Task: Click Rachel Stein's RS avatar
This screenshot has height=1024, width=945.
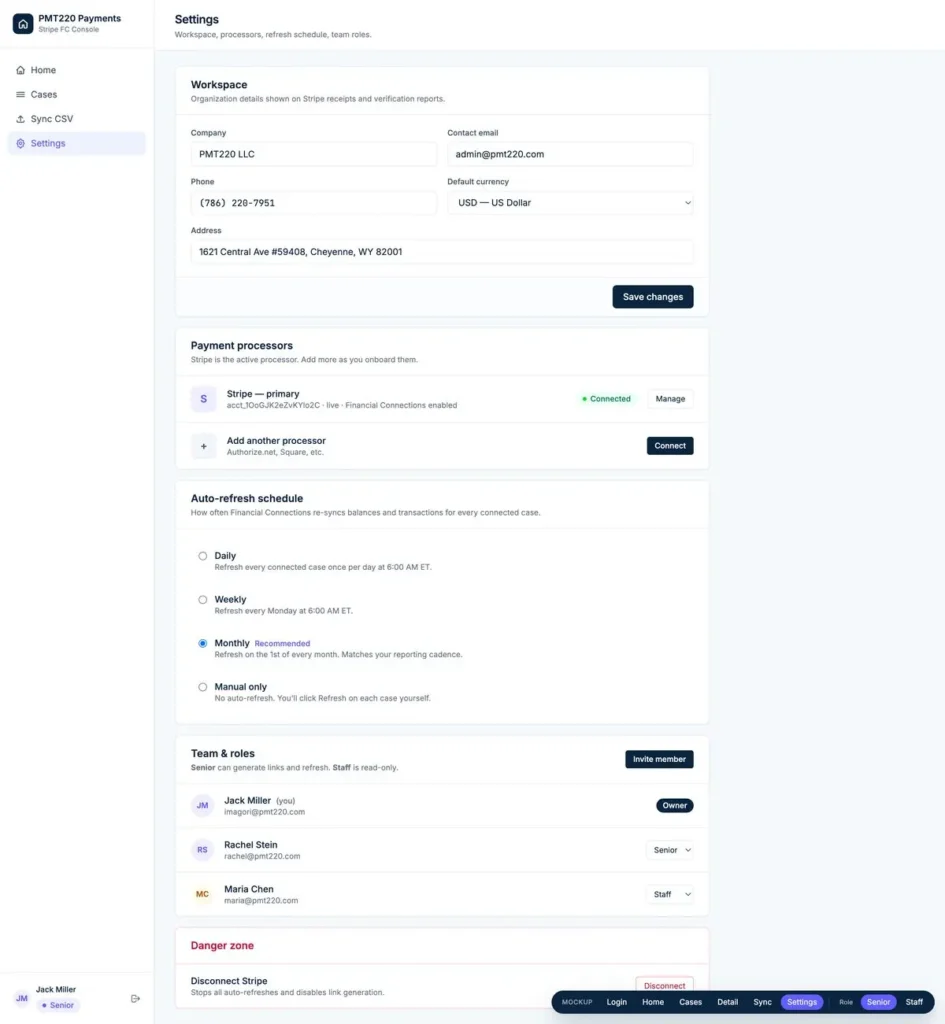Action: tap(202, 850)
